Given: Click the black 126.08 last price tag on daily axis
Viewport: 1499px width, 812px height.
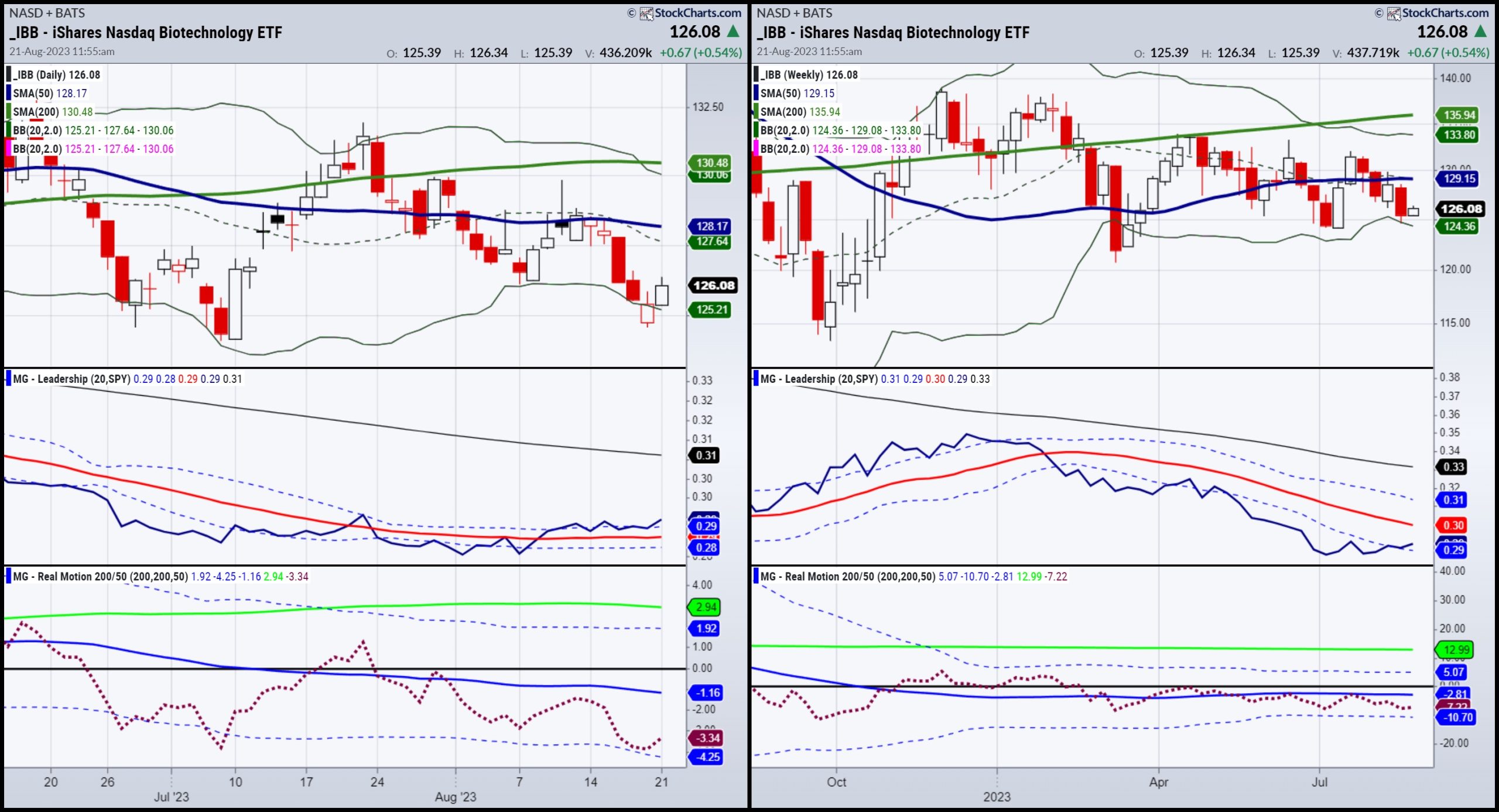Looking at the screenshot, I should pyautogui.click(x=713, y=286).
